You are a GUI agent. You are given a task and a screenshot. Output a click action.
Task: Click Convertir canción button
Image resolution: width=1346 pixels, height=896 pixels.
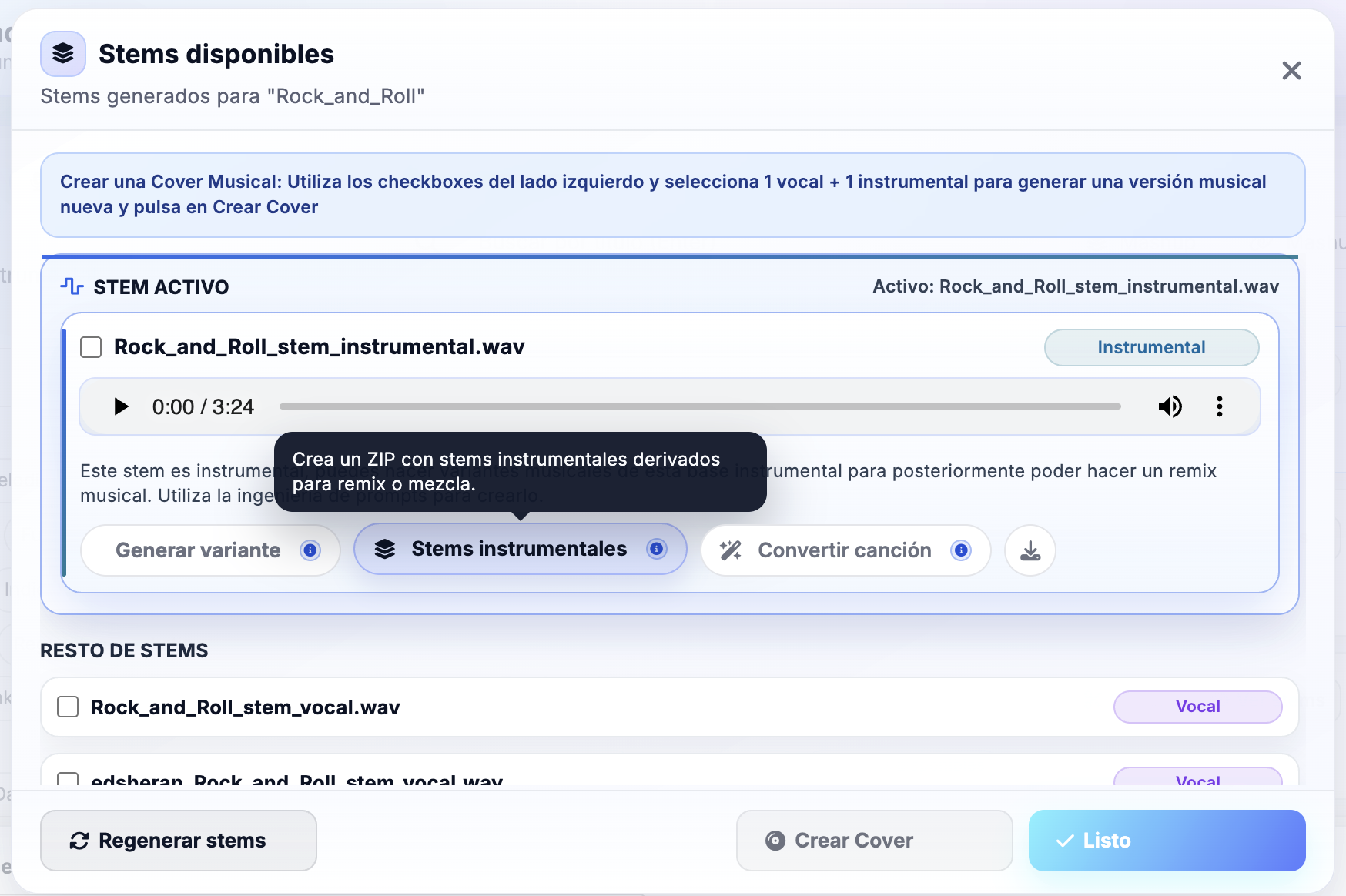(845, 550)
